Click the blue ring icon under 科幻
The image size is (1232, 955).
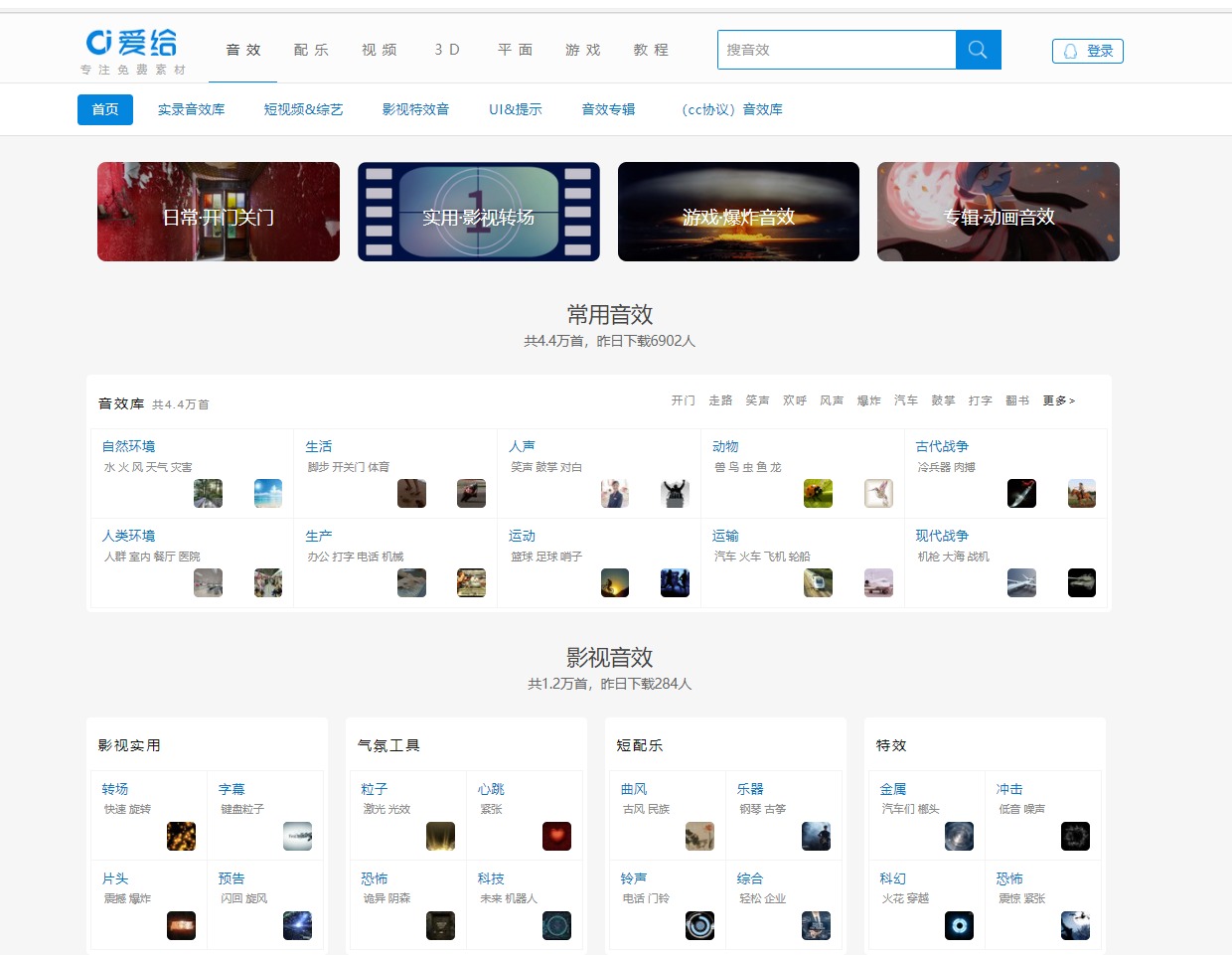click(959, 926)
